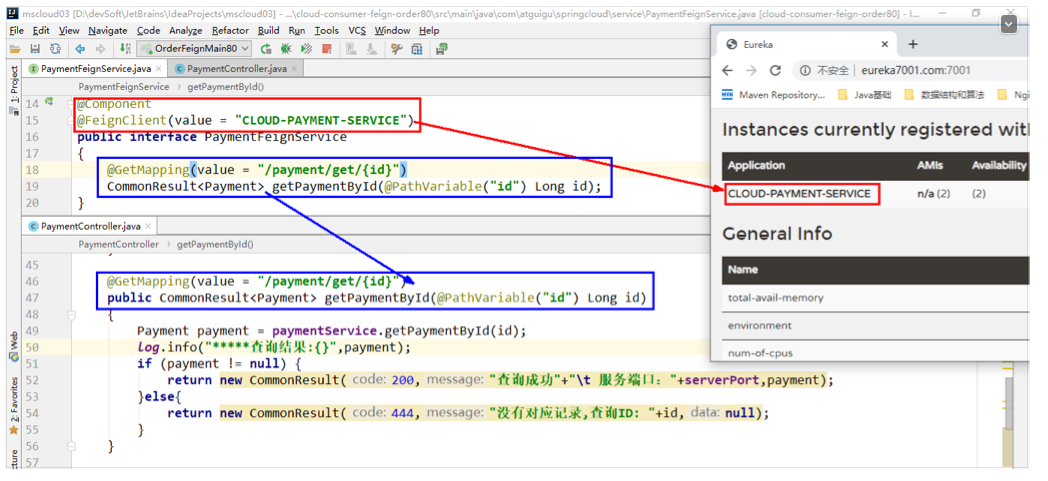Open the OrderFeignMain80 run configuration dropdown
Image resolution: width=1048 pixels, height=481 pixels.
coord(195,48)
